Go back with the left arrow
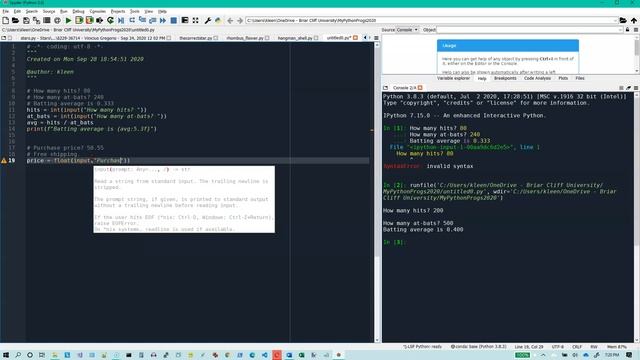Screen dimensions: 640x360 pyautogui.click(x=230, y=20)
